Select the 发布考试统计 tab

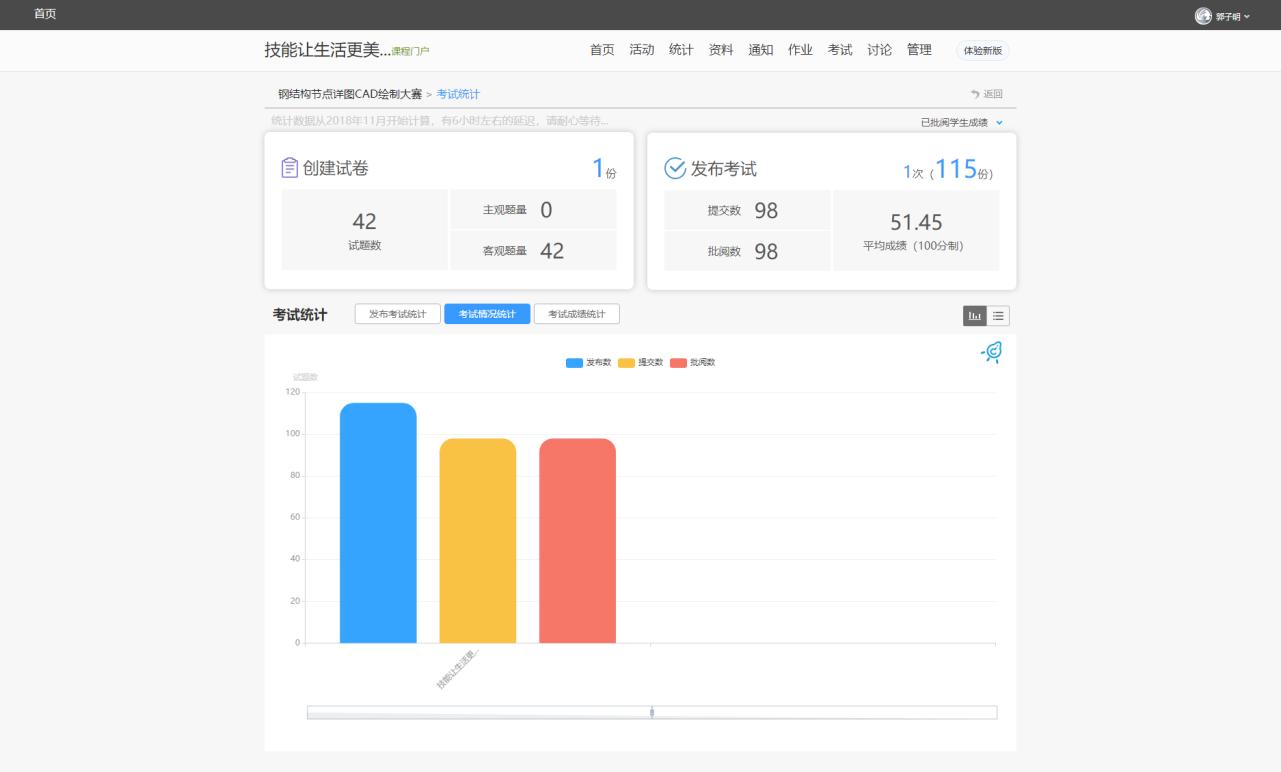tap(397, 314)
